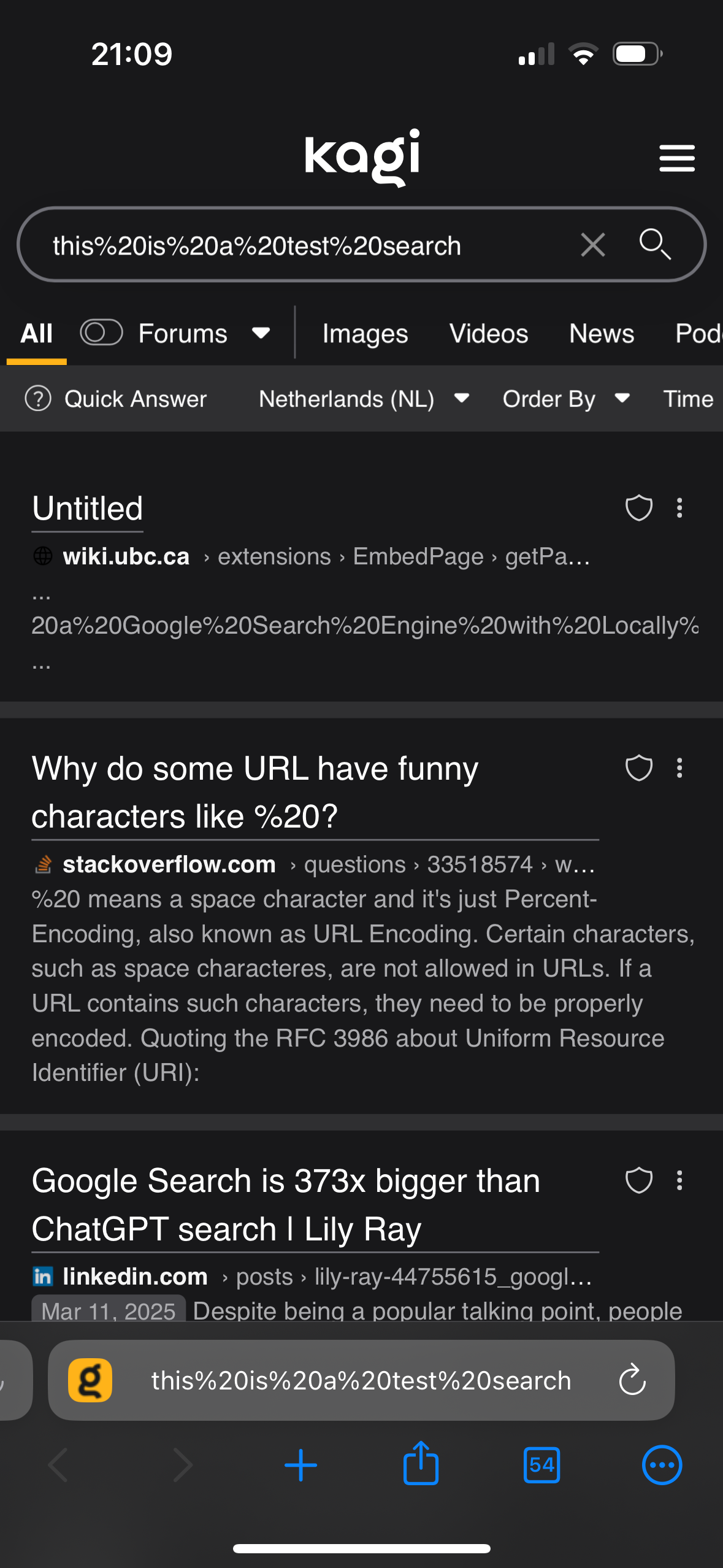The height and width of the screenshot is (1568, 723).
Task: Clear the search query text
Action: coord(592,245)
